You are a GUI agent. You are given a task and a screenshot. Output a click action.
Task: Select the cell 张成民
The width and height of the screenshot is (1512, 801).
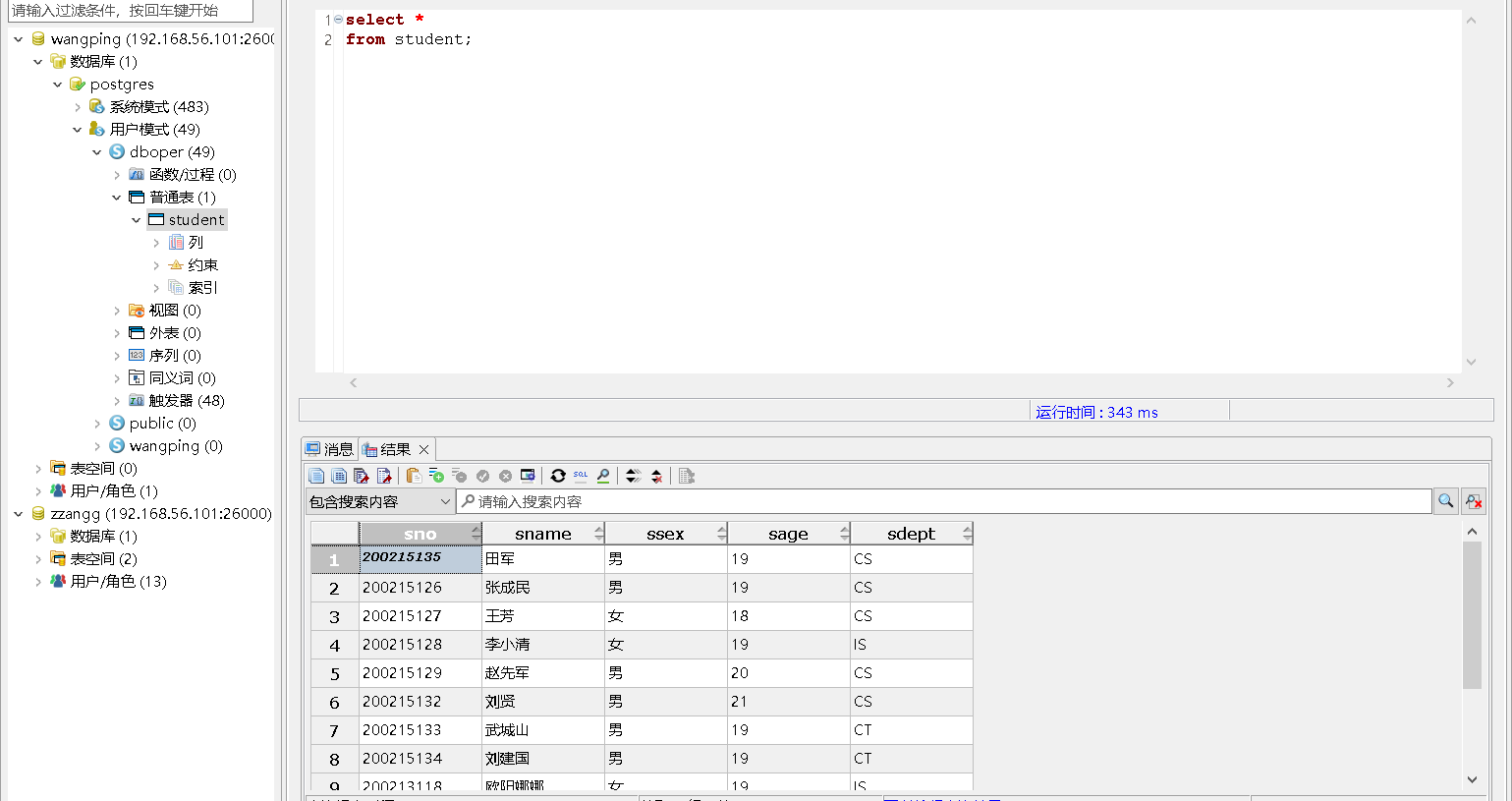coord(543,588)
